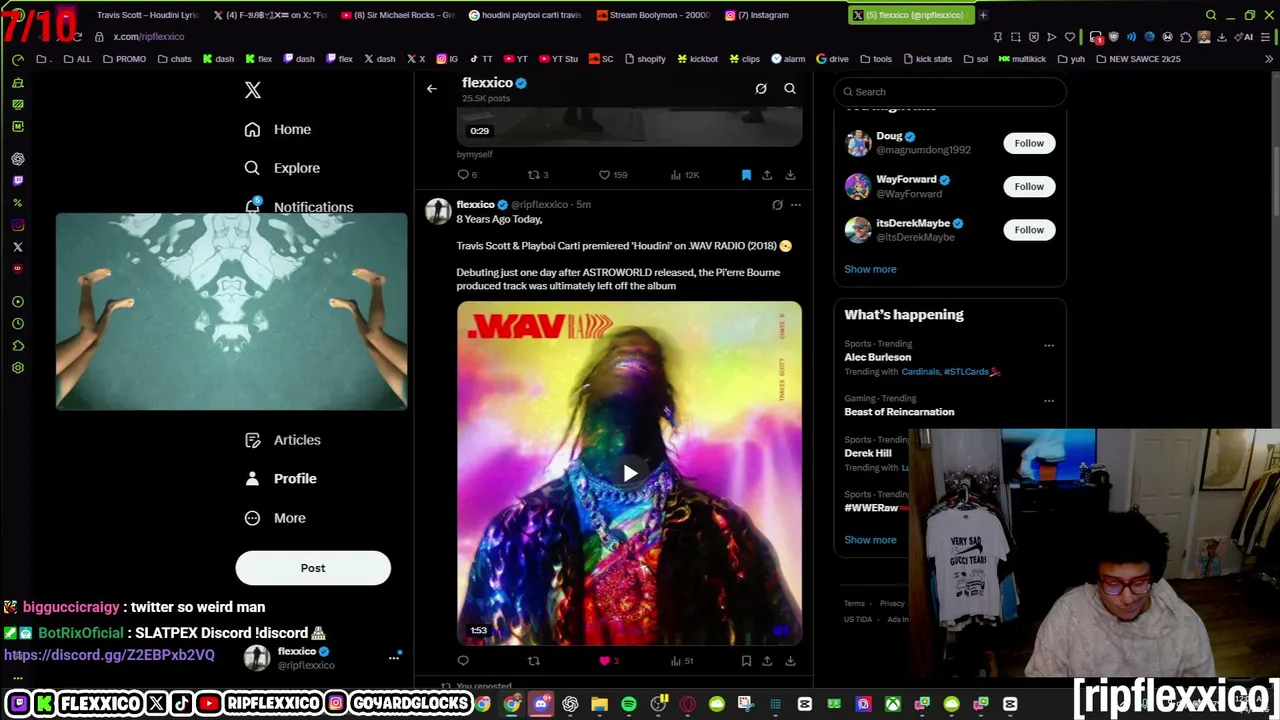Open search icon in flexxico profile header
1280x720 pixels.
(790, 89)
